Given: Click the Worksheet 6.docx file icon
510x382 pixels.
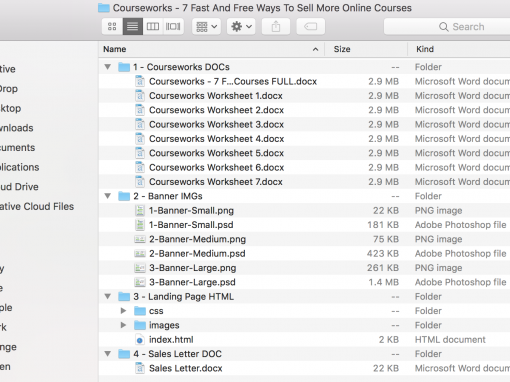Looking at the screenshot, I should coord(140,167).
